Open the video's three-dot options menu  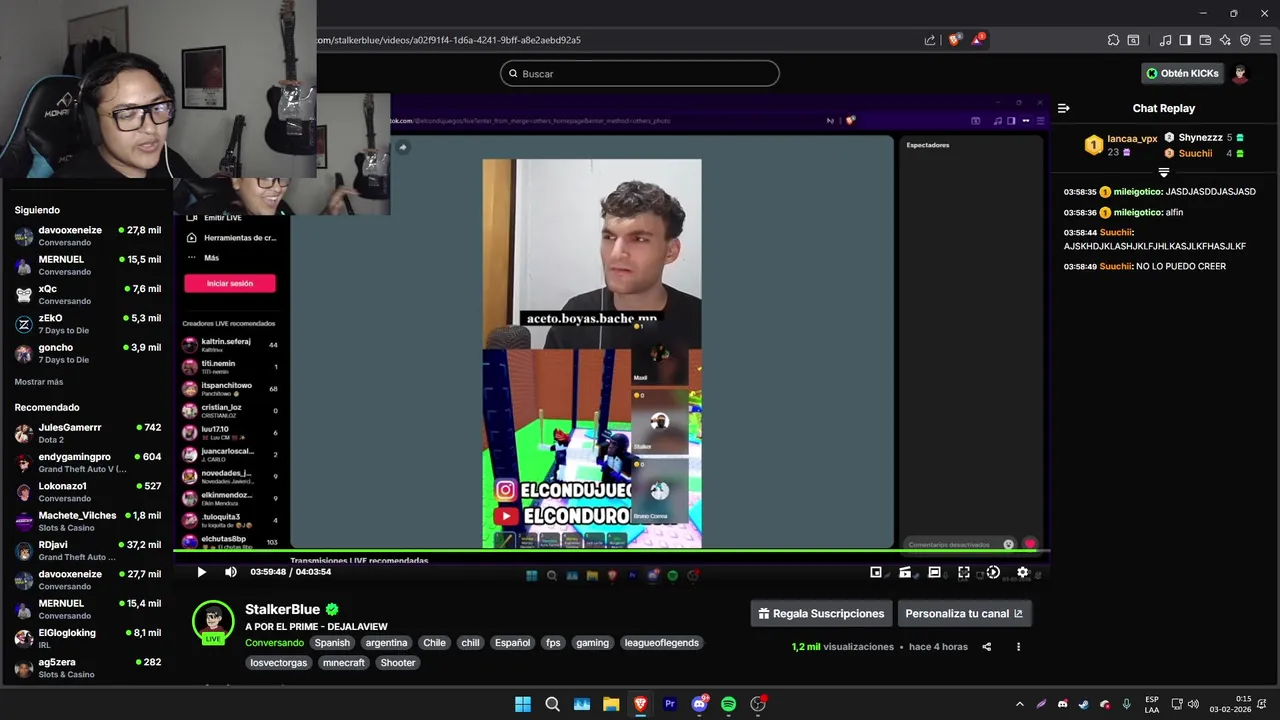pyautogui.click(x=1018, y=647)
